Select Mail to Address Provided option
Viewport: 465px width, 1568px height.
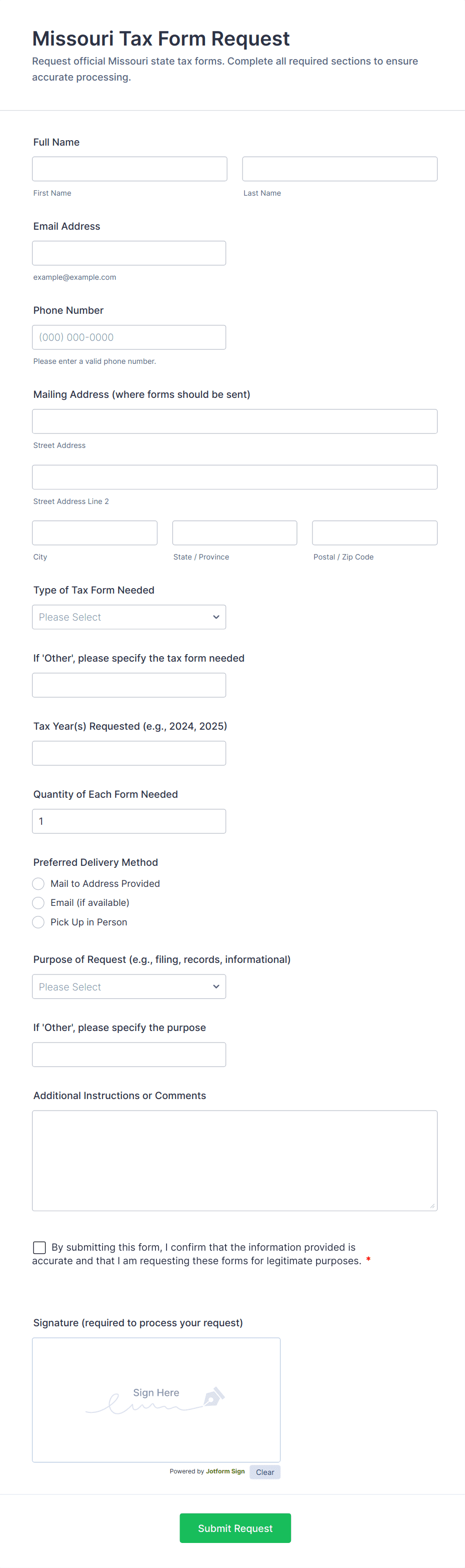click(38, 883)
